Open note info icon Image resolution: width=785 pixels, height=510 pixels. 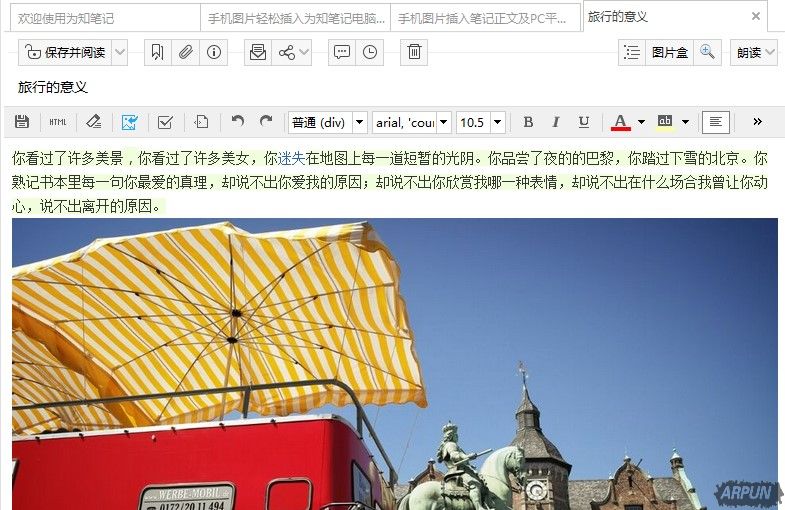213,53
